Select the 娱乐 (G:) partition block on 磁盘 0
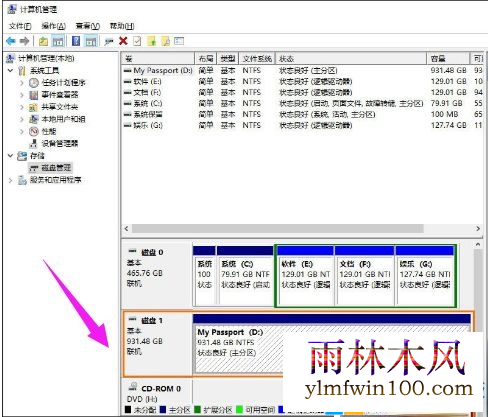The image size is (488, 417). click(x=425, y=276)
